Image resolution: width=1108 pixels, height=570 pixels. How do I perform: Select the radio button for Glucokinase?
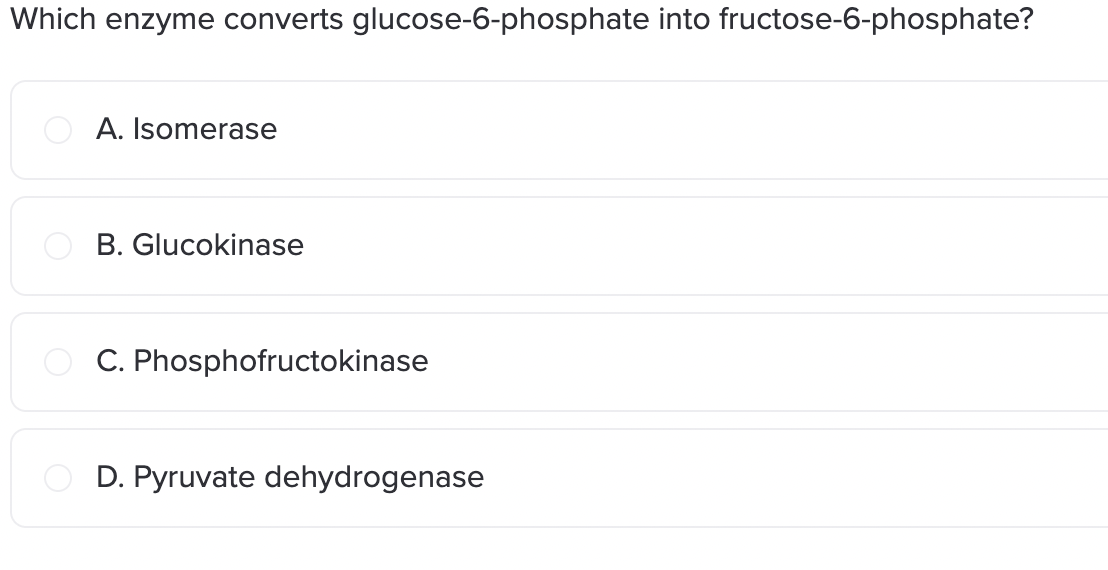(58, 246)
